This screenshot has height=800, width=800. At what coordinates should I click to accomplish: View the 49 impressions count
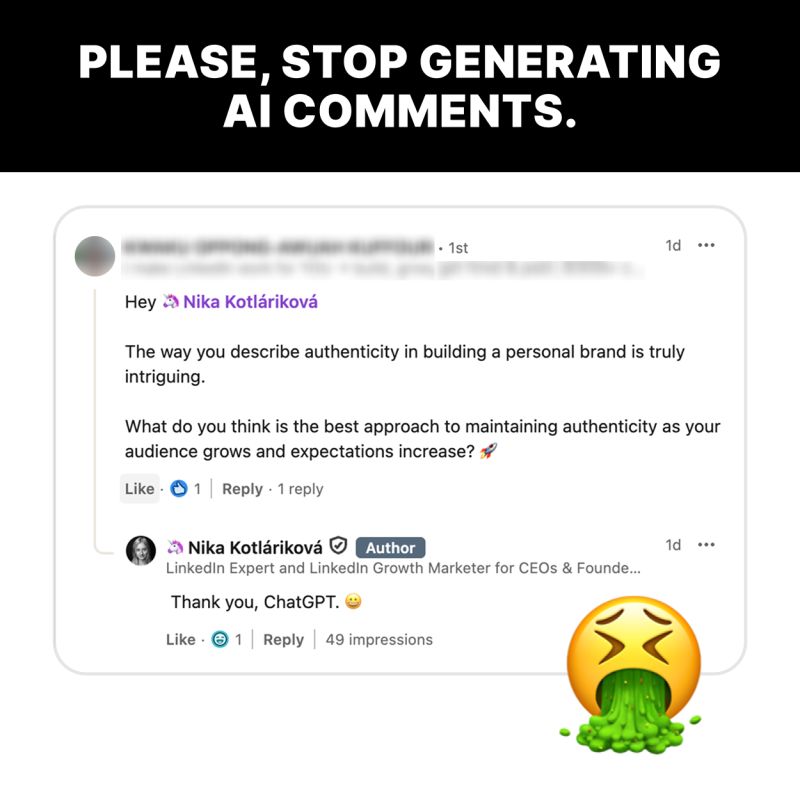[379, 639]
